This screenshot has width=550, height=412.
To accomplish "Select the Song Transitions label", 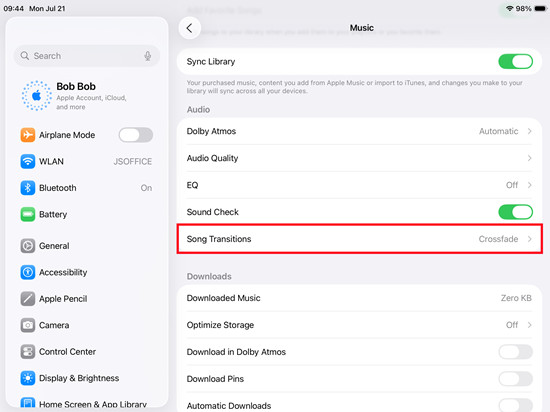I will click(x=219, y=239).
